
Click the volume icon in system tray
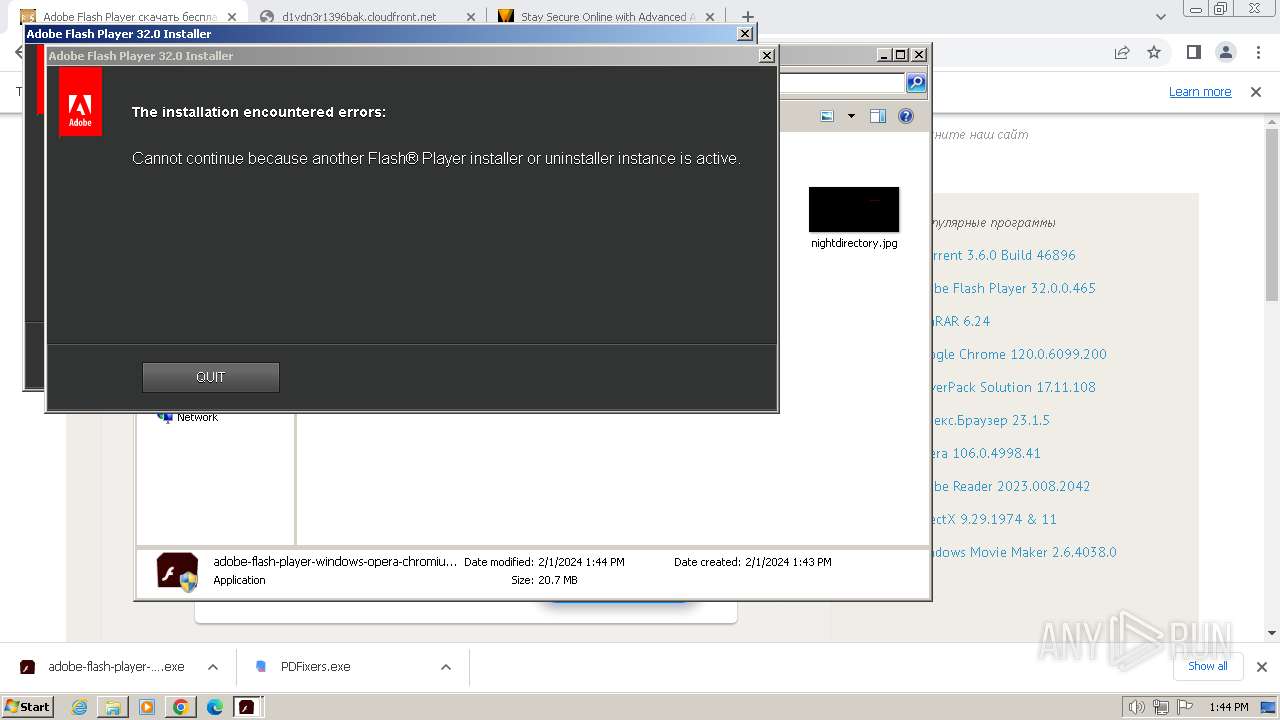[x=1138, y=707]
